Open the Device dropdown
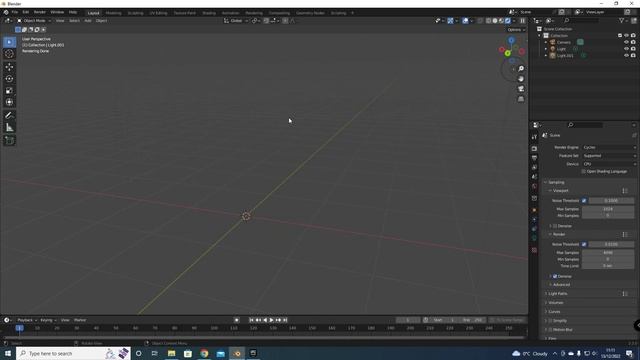Viewport: 640px width, 360px height. (x=609, y=164)
